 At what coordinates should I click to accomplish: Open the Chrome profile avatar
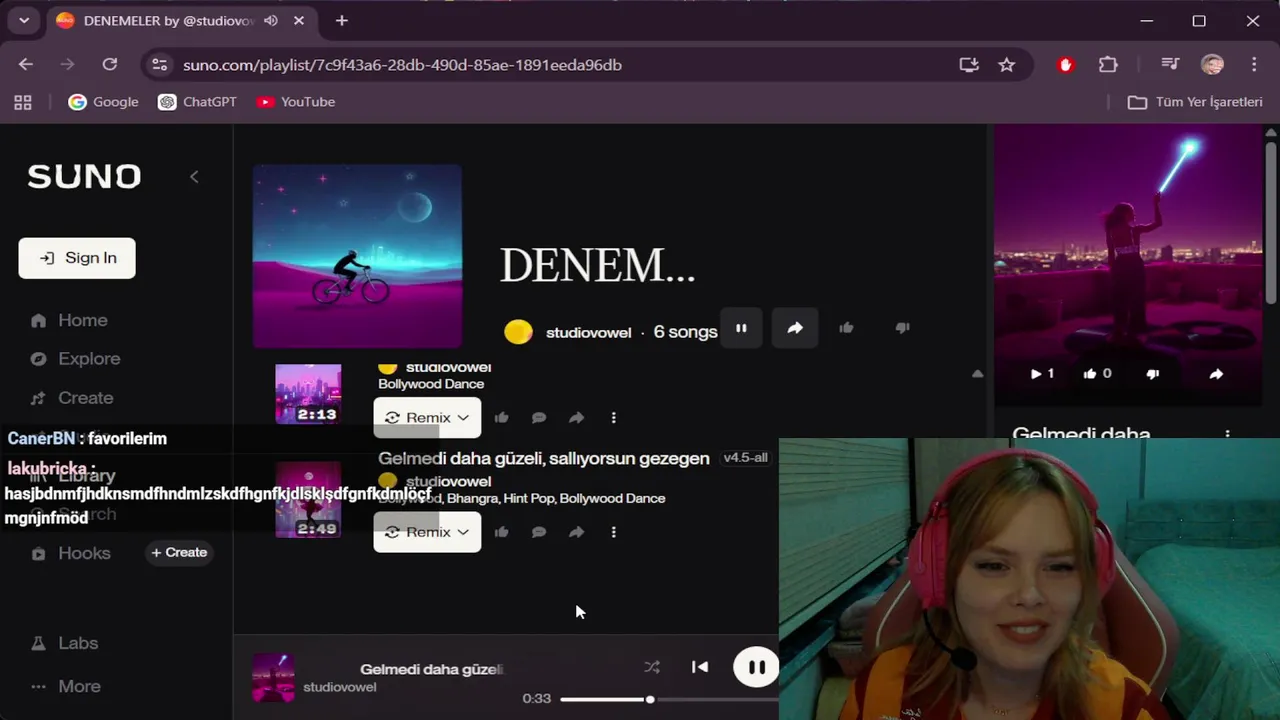[1212, 65]
